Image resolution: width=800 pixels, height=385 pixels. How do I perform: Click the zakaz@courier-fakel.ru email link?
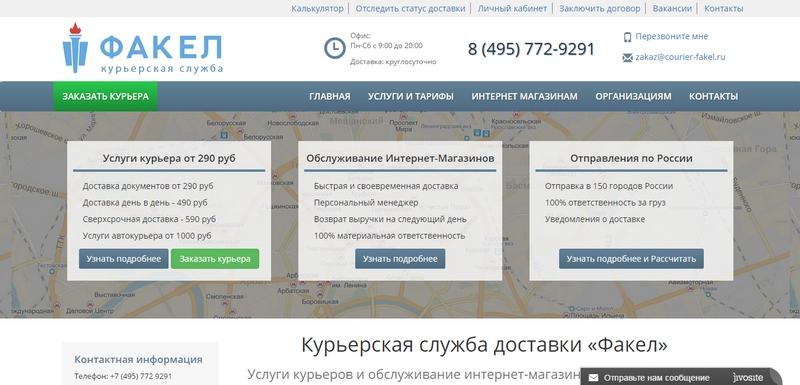680,57
